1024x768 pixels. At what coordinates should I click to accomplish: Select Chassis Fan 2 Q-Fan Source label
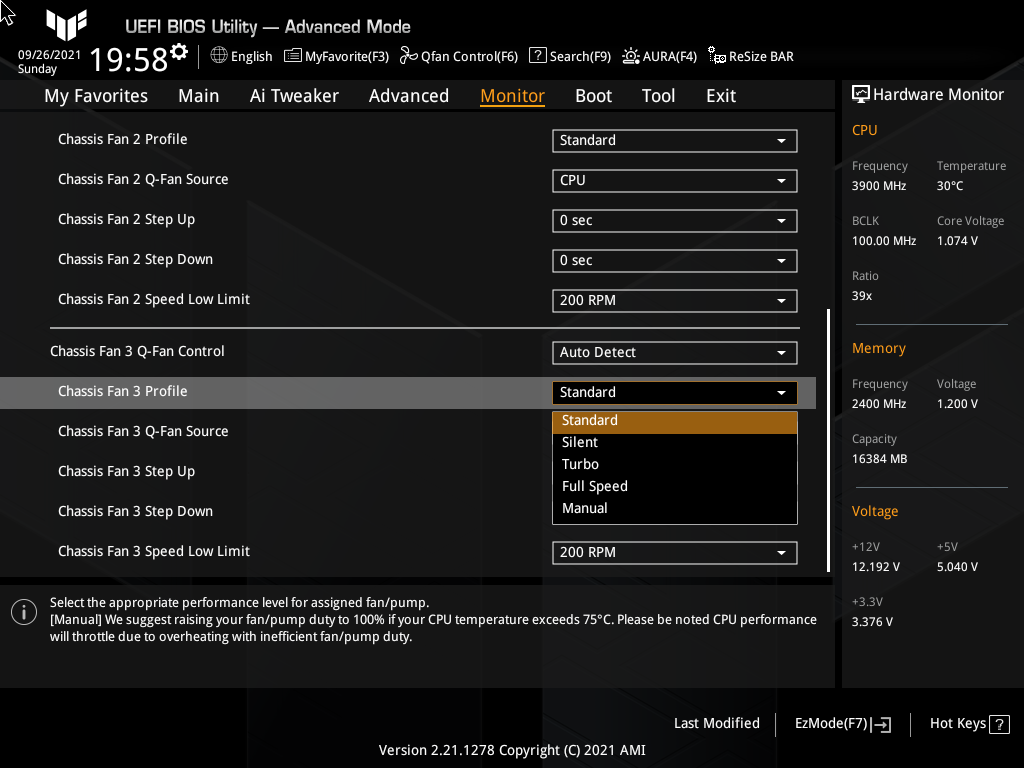point(143,180)
